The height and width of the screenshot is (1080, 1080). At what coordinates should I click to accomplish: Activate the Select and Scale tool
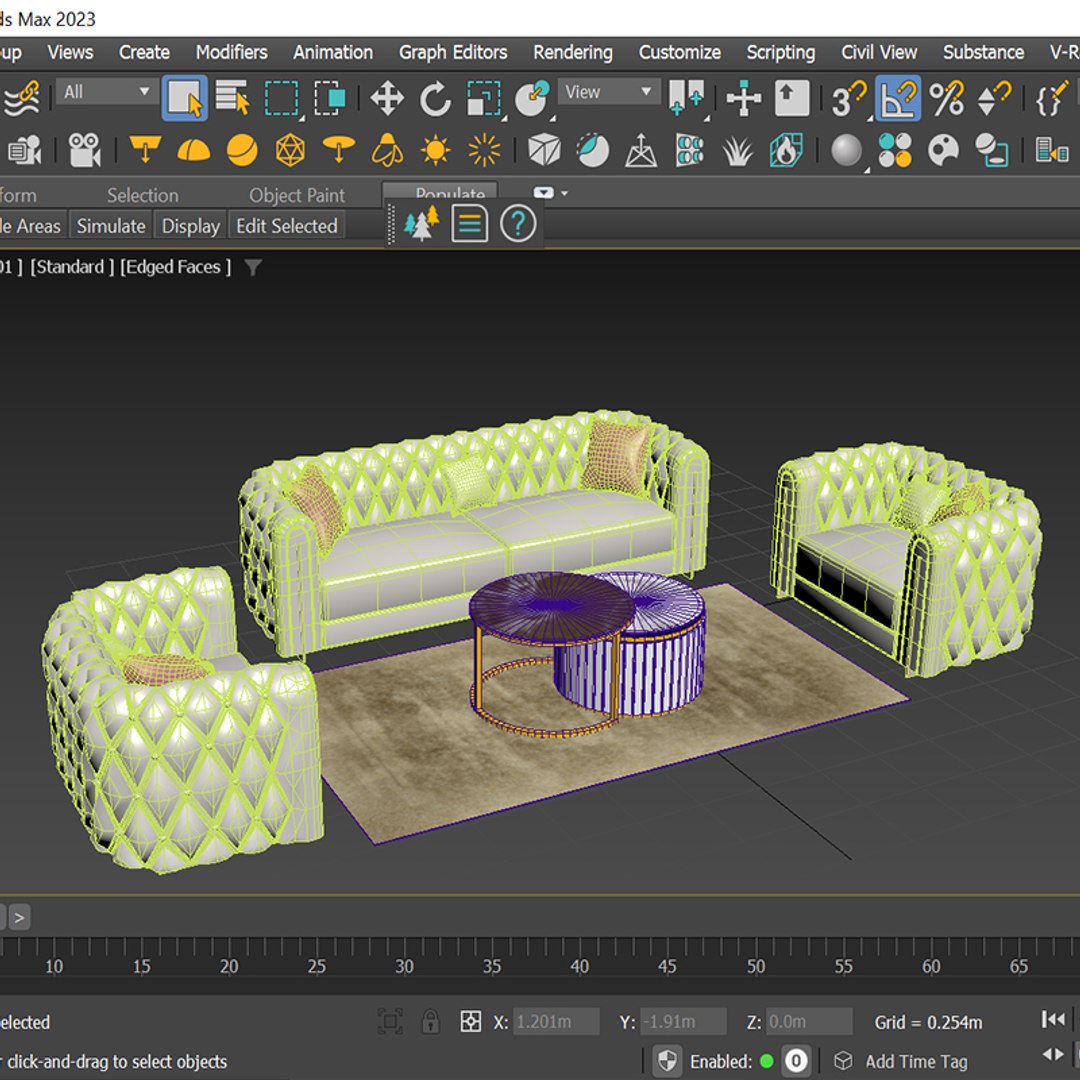click(x=484, y=98)
